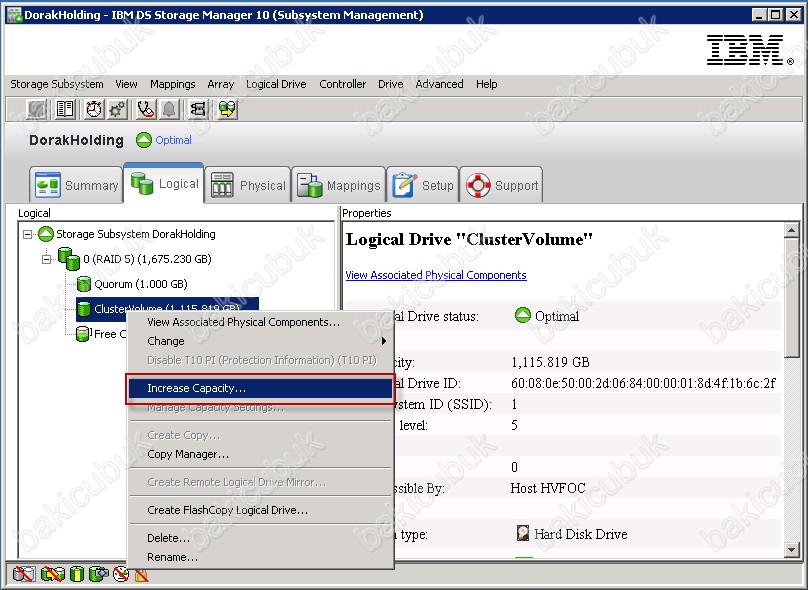Open Recovery Guru stethoscope toolbar icon

(x=146, y=109)
